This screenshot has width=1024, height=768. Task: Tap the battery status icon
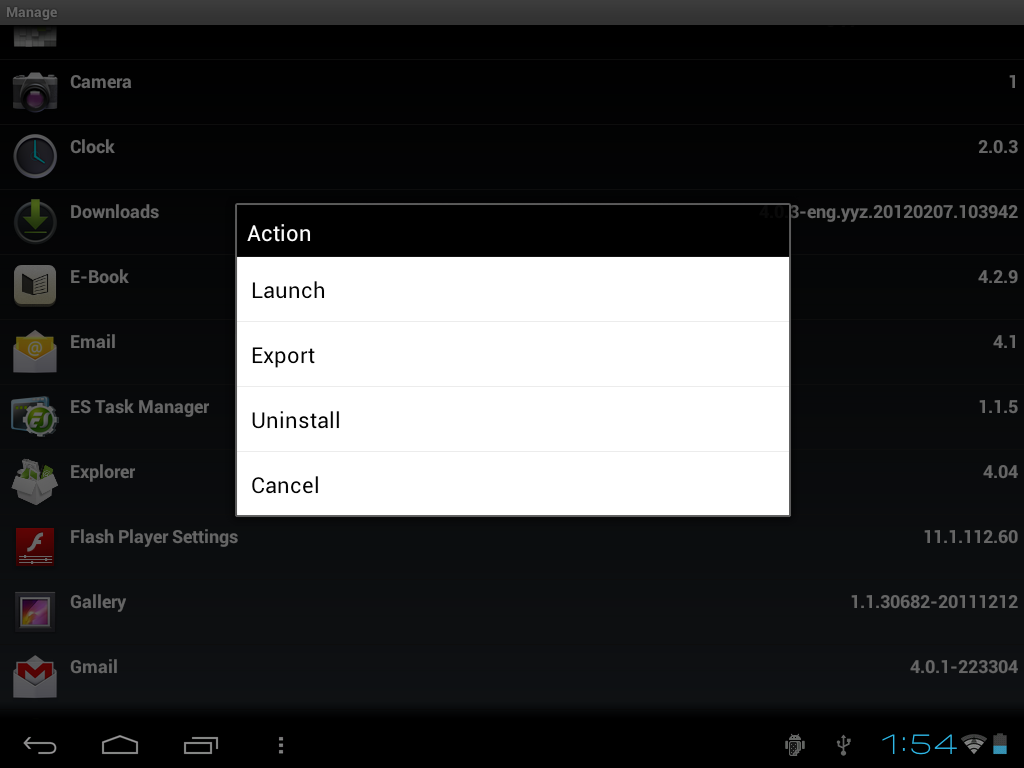coord(1000,744)
